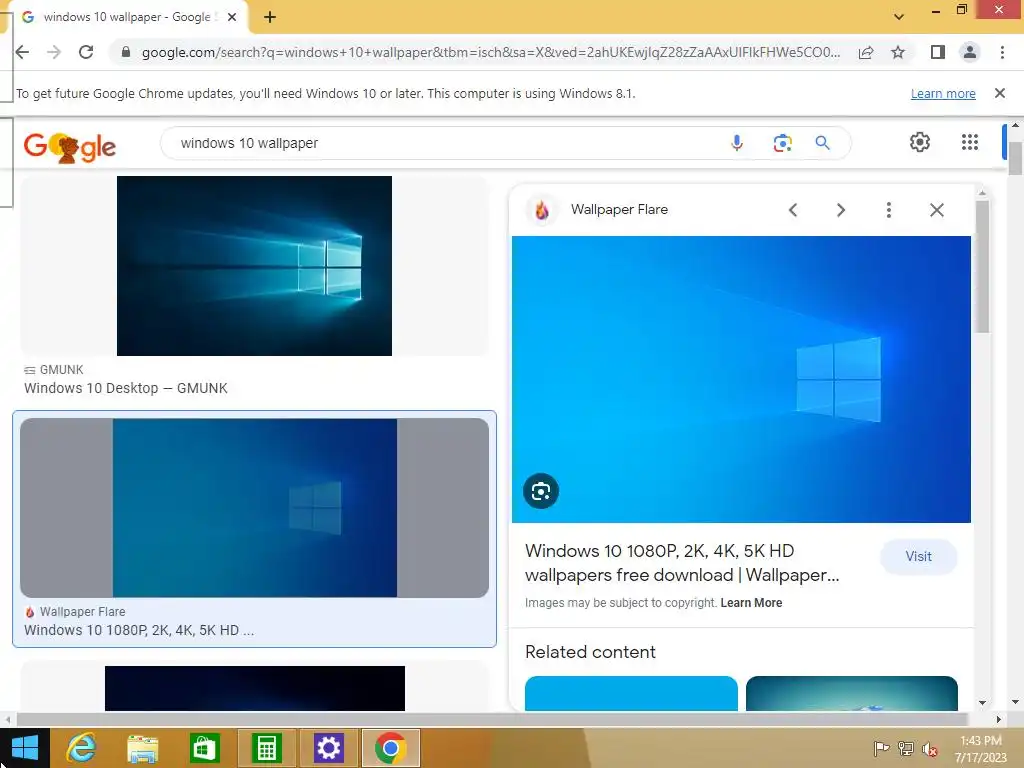The height and width of the screenshot is (768, 1024).
Task: Go back to the previous page
Action: click(22, 52)
